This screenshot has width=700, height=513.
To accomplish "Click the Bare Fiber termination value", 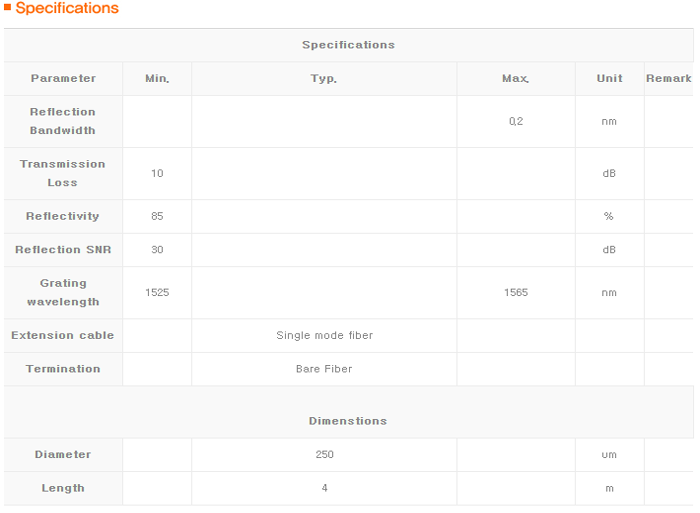I will pyautogui.click(x=324, y=369).
